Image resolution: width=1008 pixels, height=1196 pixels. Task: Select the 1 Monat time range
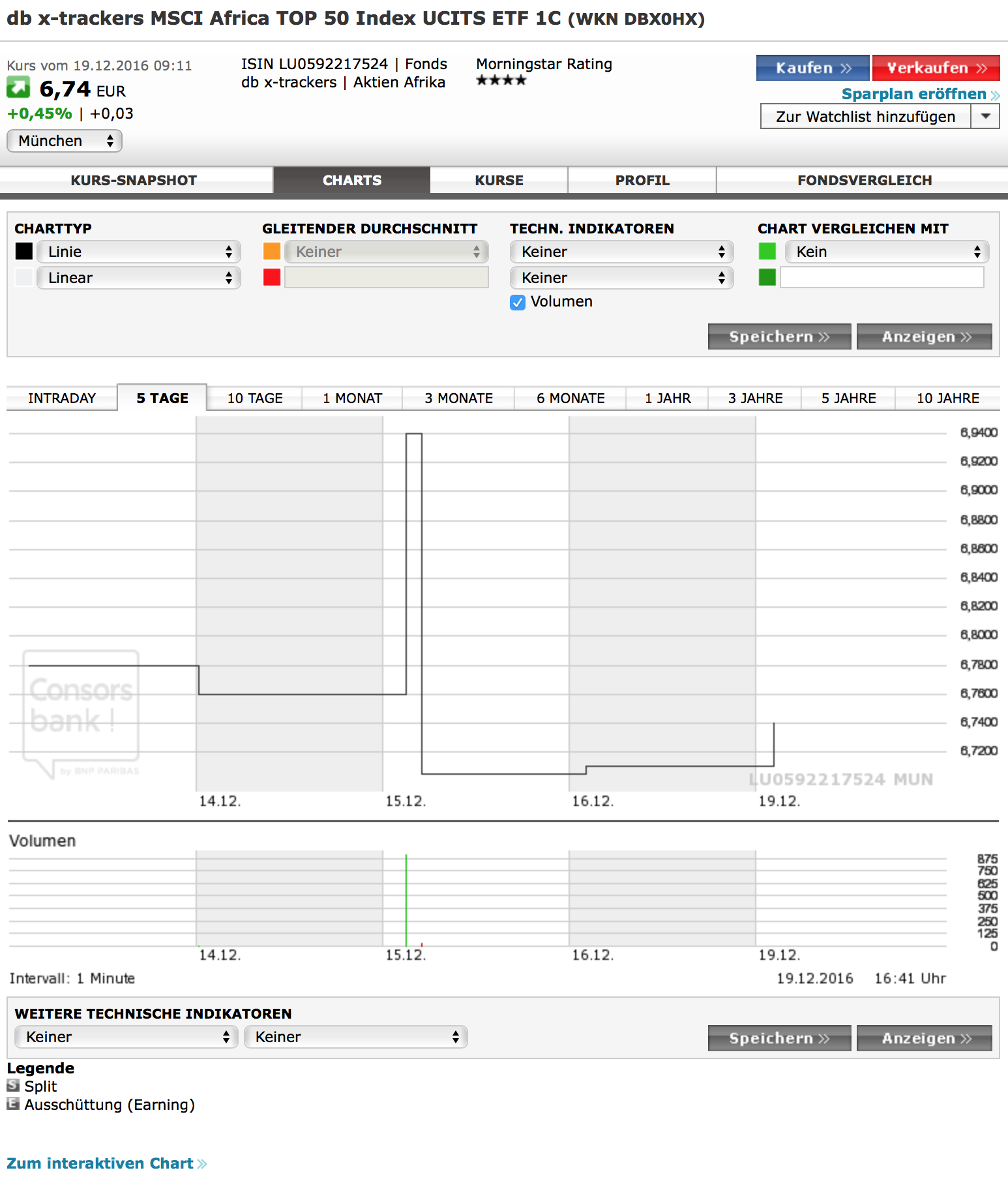tap(353, 398)
